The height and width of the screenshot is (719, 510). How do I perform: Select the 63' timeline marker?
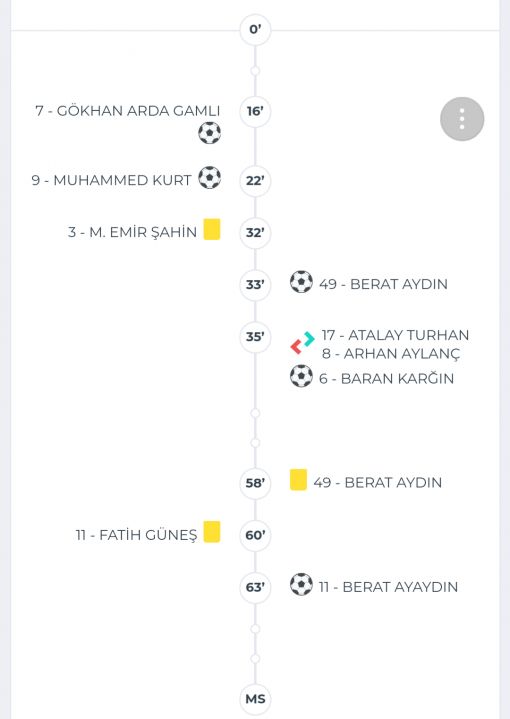click(255, 587)
